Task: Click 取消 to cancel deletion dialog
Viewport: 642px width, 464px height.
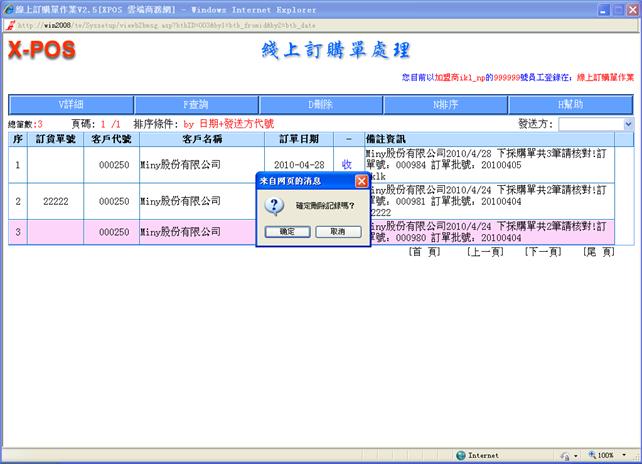Action: point(337,231)
